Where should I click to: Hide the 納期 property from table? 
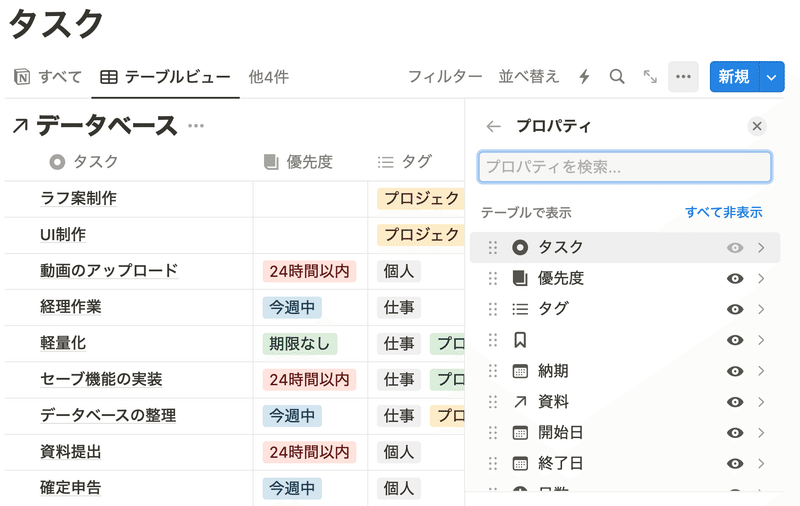click(735, 372)
